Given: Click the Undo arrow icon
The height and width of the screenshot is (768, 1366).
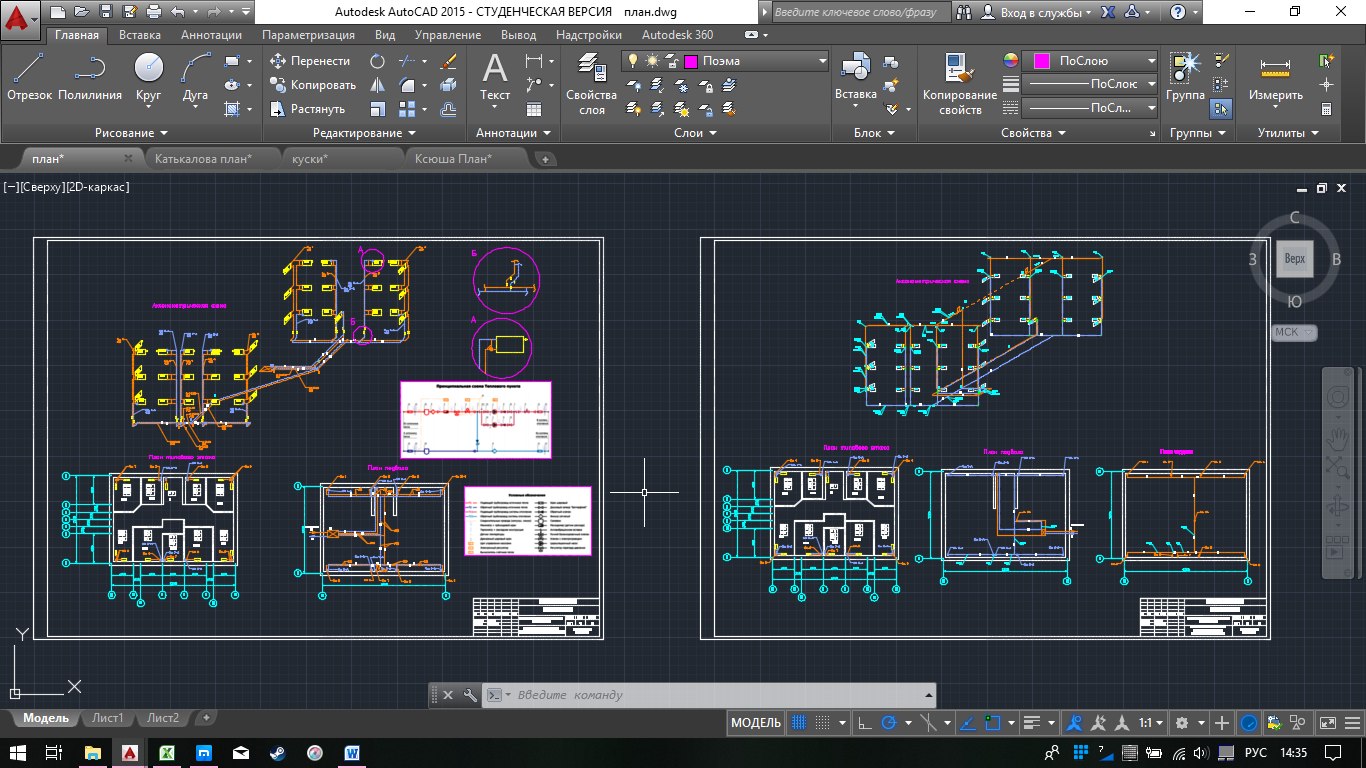Looking at the screenshot, I should pos(177,13).
